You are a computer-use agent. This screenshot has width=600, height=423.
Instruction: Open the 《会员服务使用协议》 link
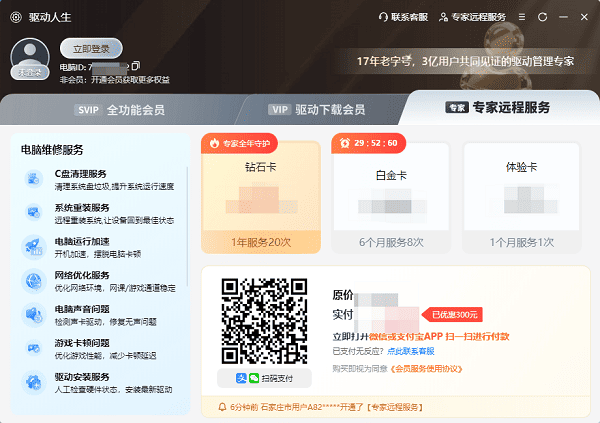click(426, 369)
